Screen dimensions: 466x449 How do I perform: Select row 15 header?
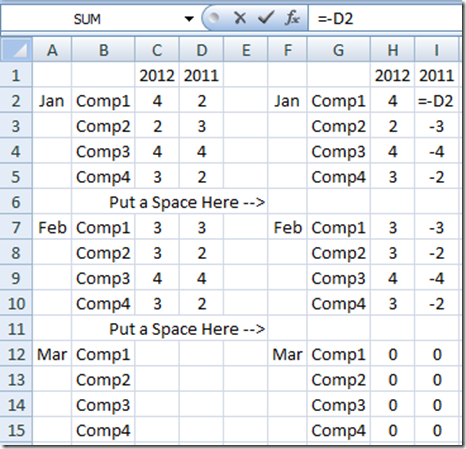tap(16, 430)
